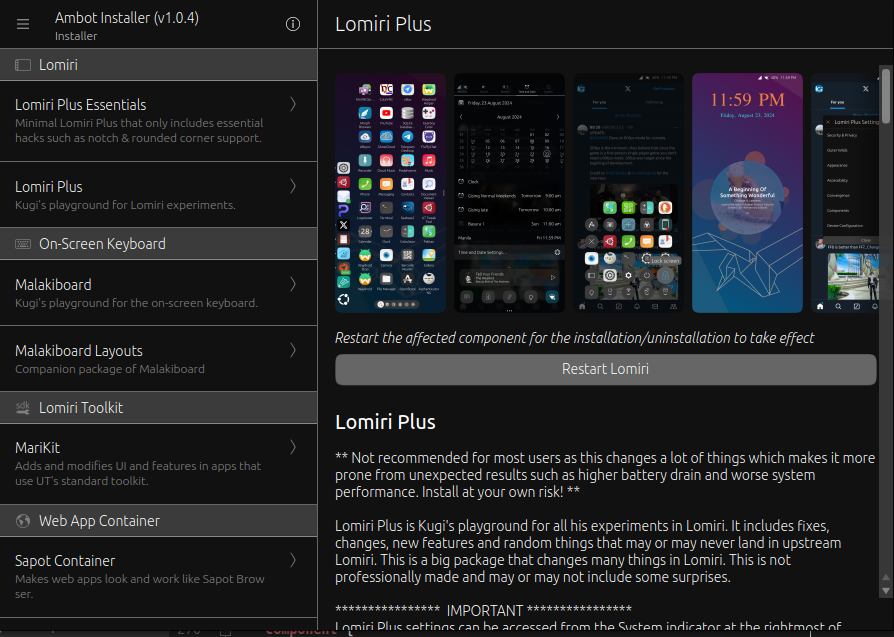
Task: Click the Lomiri section header text
Action: click(58, 65)
